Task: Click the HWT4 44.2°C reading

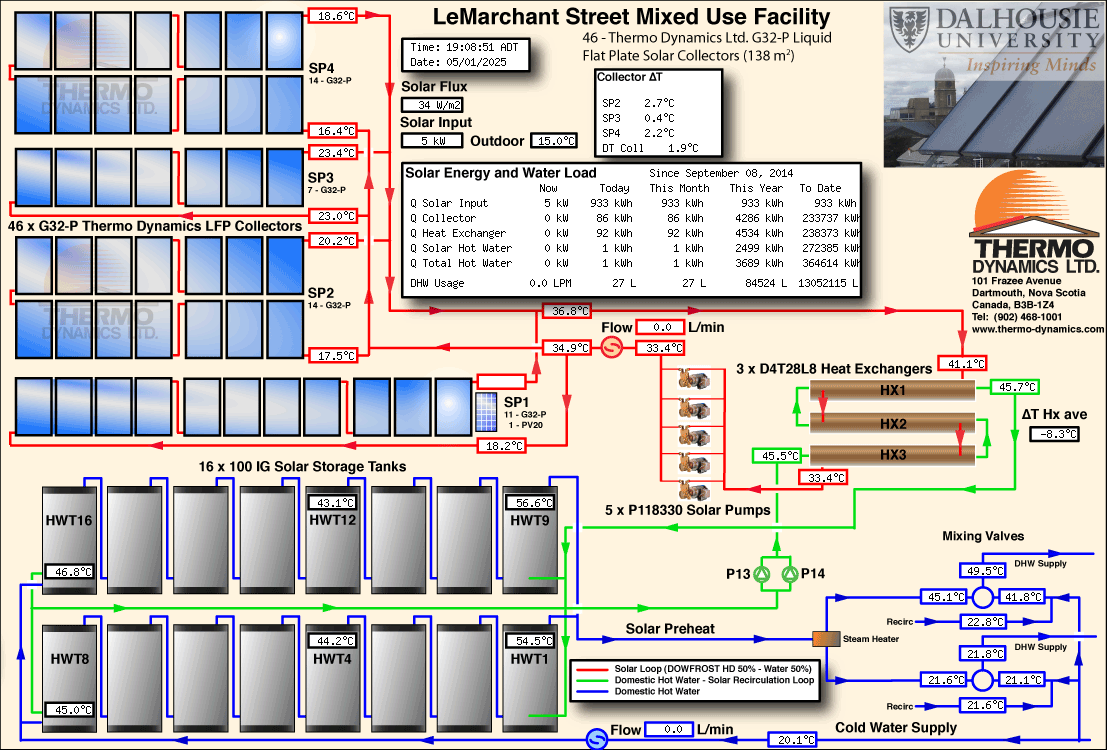Action: coord(333,640)
